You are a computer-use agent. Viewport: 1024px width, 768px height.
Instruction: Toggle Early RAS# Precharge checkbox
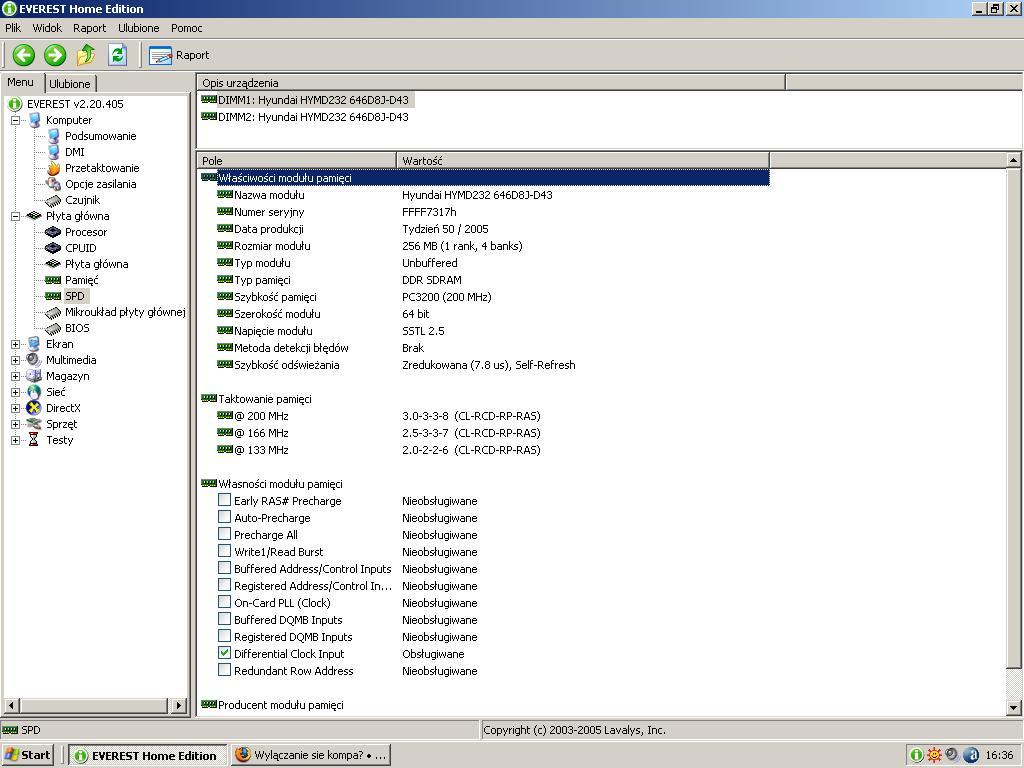tap(224, 500)
